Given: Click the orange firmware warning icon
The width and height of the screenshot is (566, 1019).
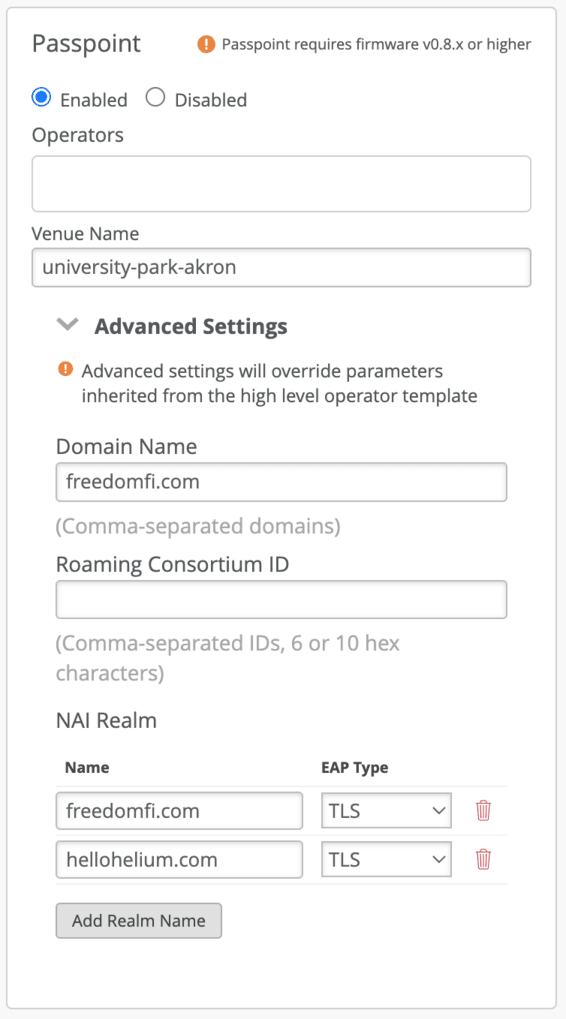Looking at the screenshot, I should 206,45.
